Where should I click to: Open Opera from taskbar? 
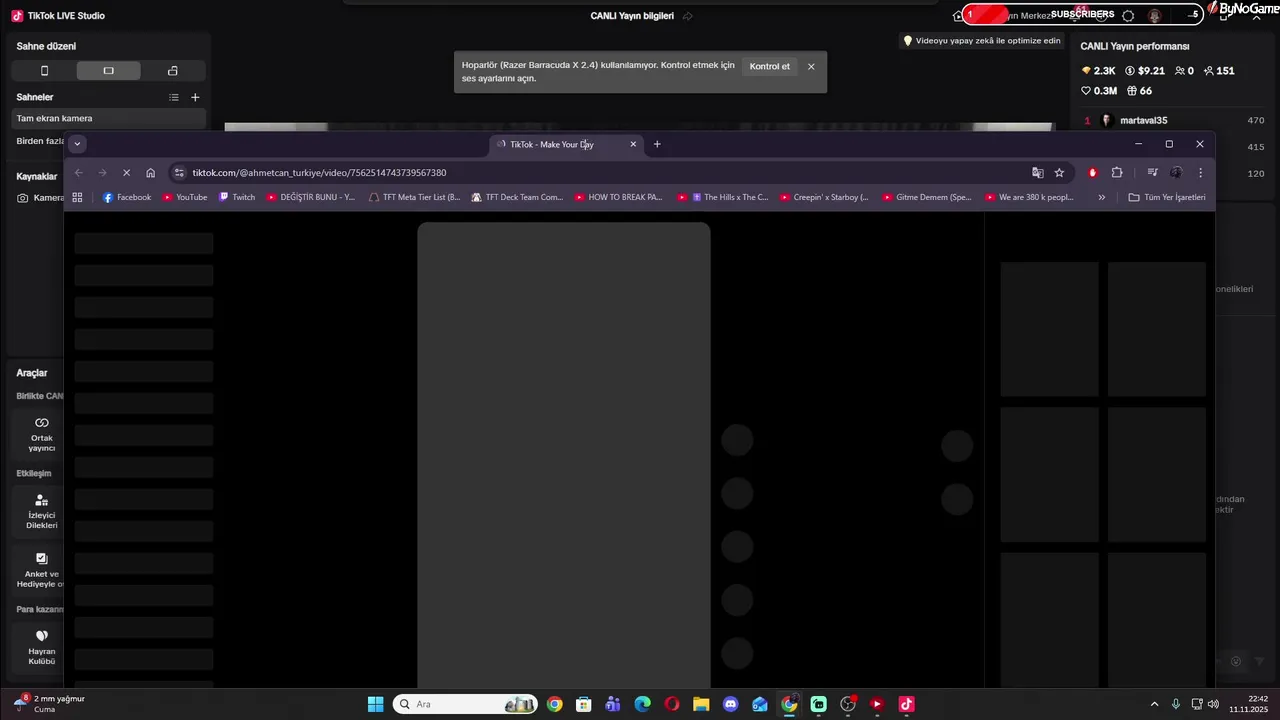coord(672,704)
